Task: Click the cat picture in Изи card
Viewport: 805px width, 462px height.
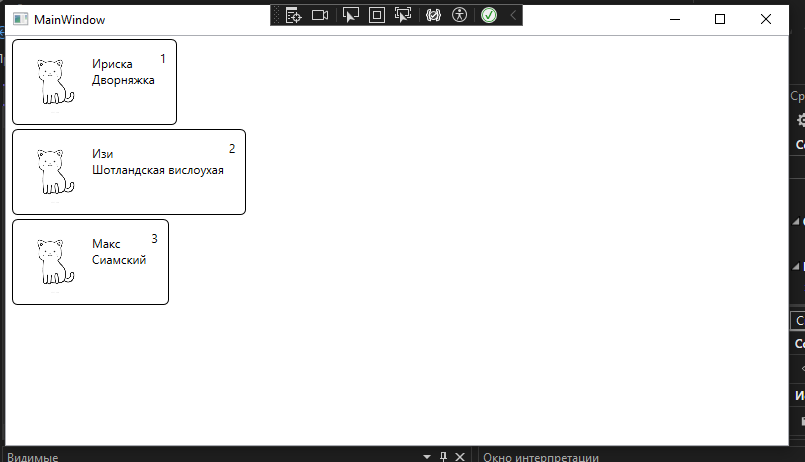Action: click(x=54, y=171)
